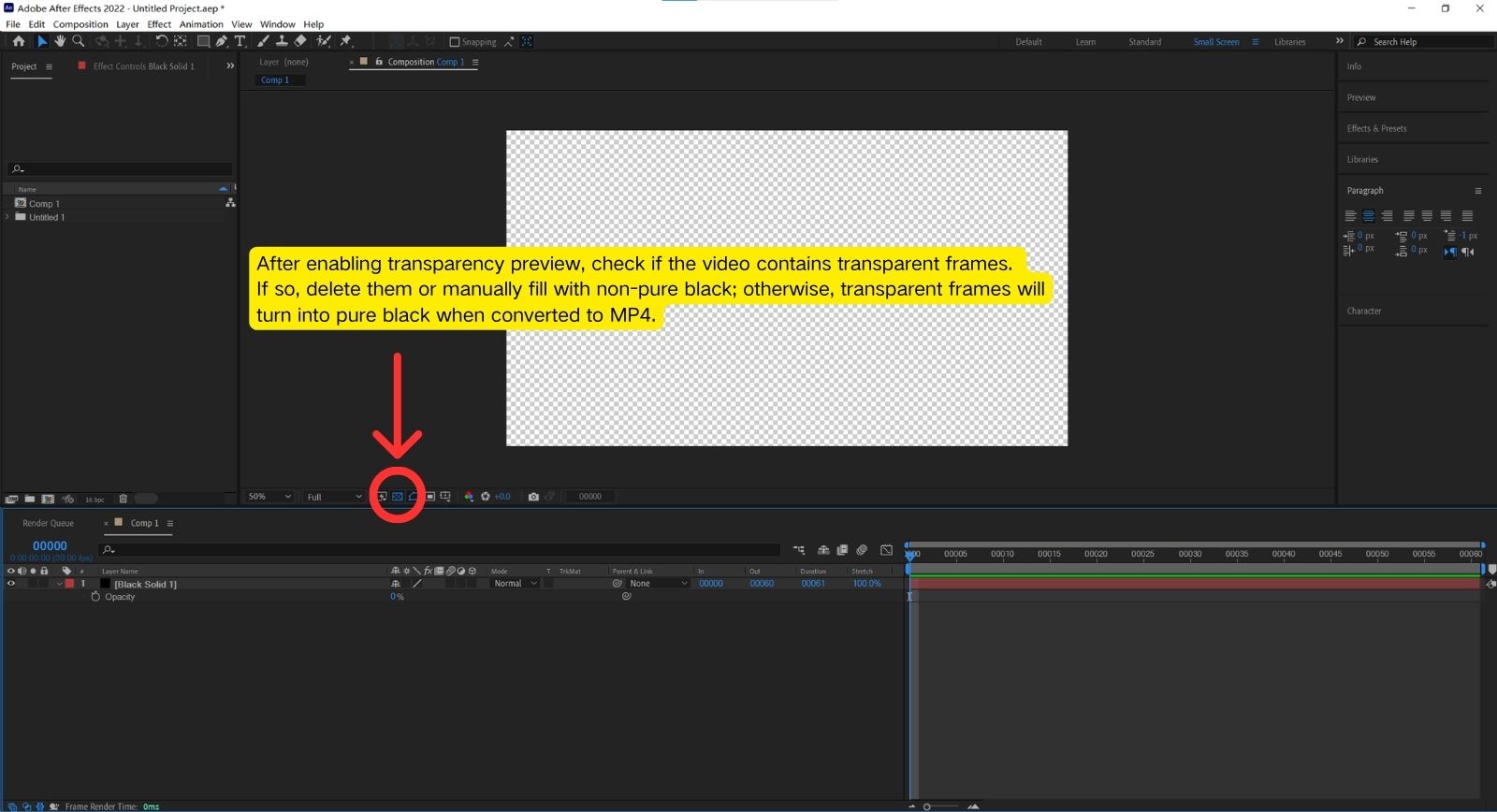Viewport: 1497px width, 812px height.
Task: Hide the Black Solid 1 layer
Action: 11,584
